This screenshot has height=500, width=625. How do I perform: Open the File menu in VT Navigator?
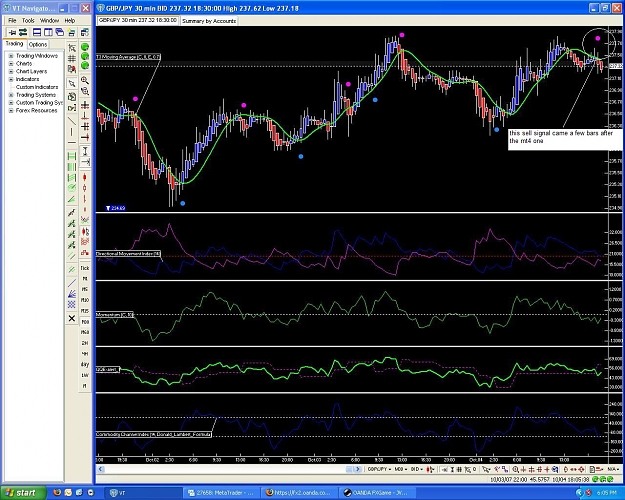click(12, 20)
